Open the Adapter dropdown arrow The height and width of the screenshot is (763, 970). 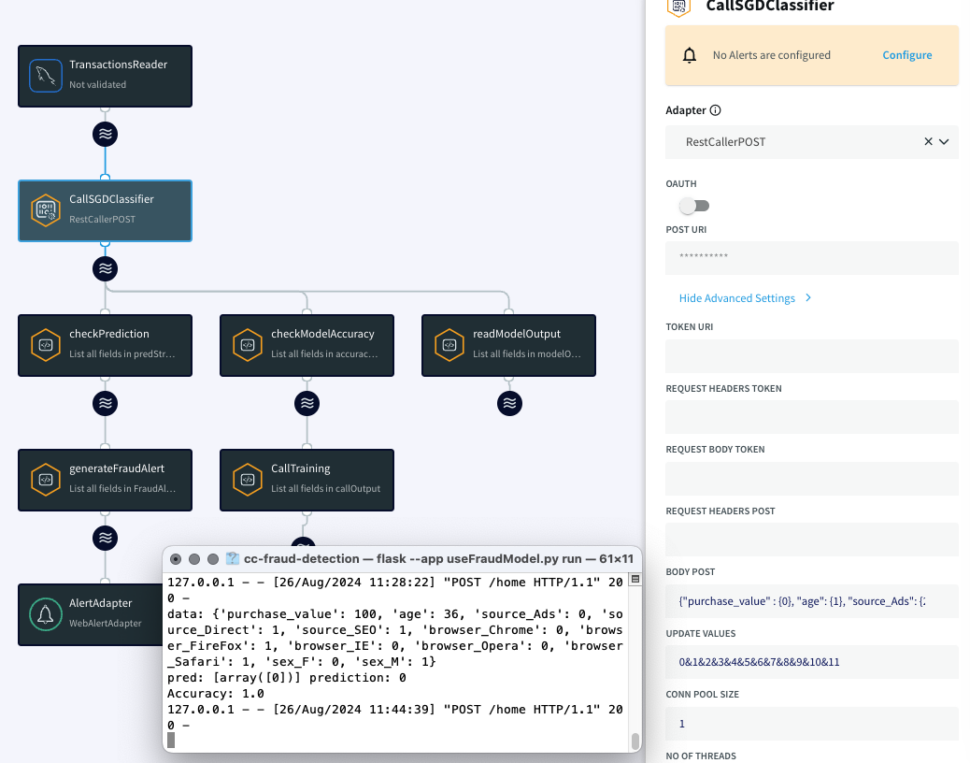click(x=943, y=142)
